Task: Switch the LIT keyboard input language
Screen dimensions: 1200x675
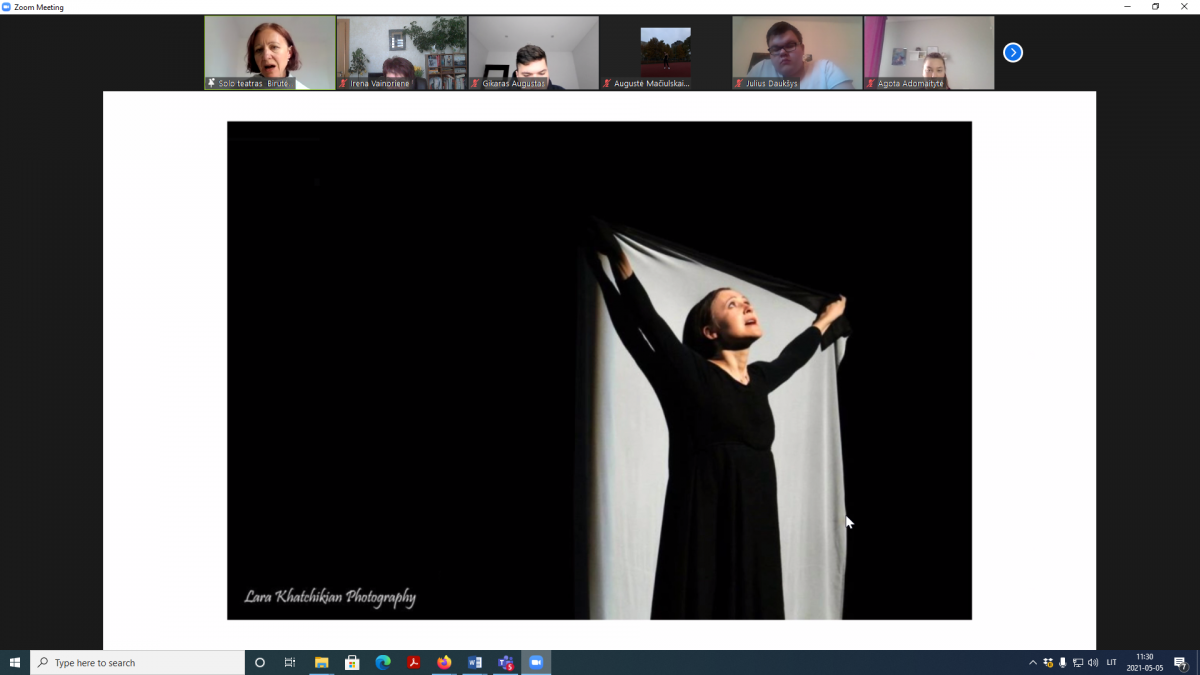Action: 1112,662
